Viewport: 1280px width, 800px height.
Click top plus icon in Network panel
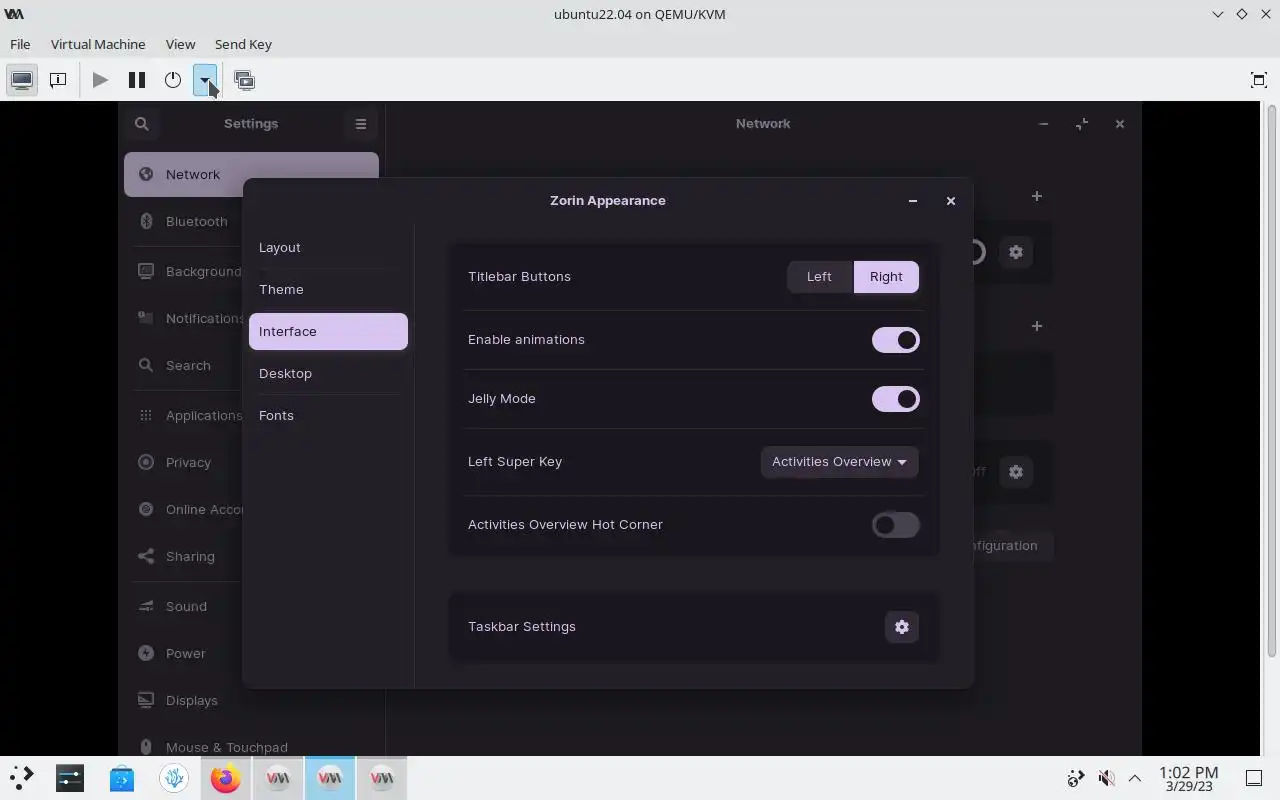click(x=1037, y=196)
